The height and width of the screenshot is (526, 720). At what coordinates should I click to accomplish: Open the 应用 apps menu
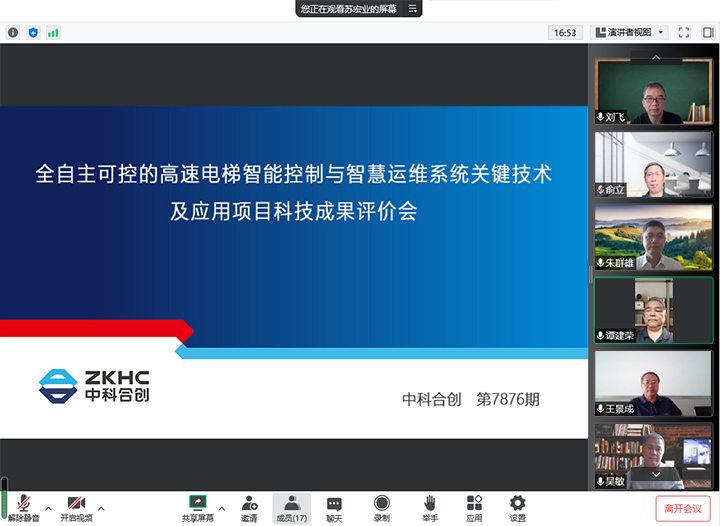pyautogui.click(x=474, y=508)
